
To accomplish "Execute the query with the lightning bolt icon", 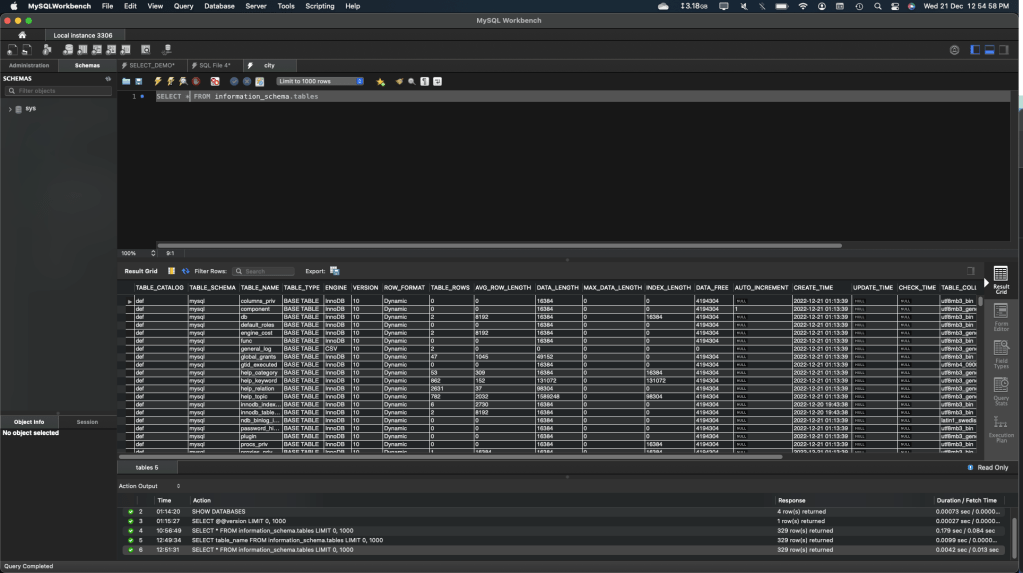I will coord(158,81).
